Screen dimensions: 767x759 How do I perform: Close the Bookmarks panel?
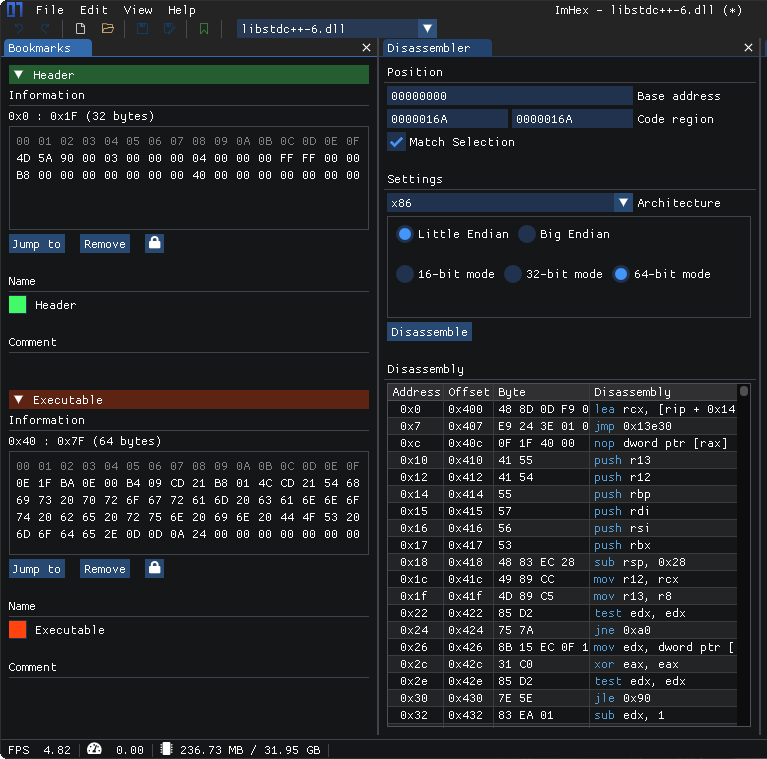tap(366, 48)
